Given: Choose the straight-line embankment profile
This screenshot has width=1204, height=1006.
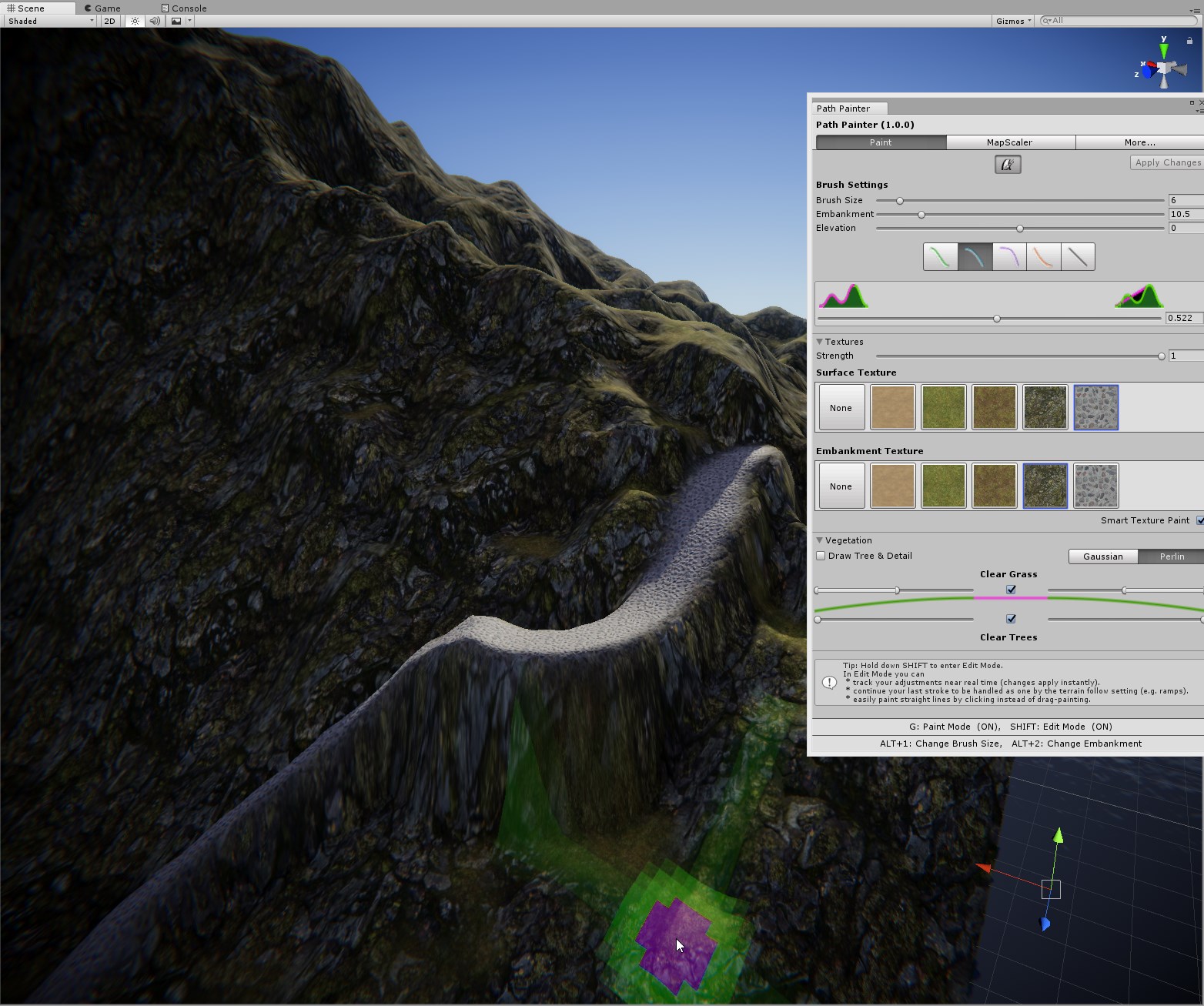Looking at the screenshot, I should [x=1077, y=256].
